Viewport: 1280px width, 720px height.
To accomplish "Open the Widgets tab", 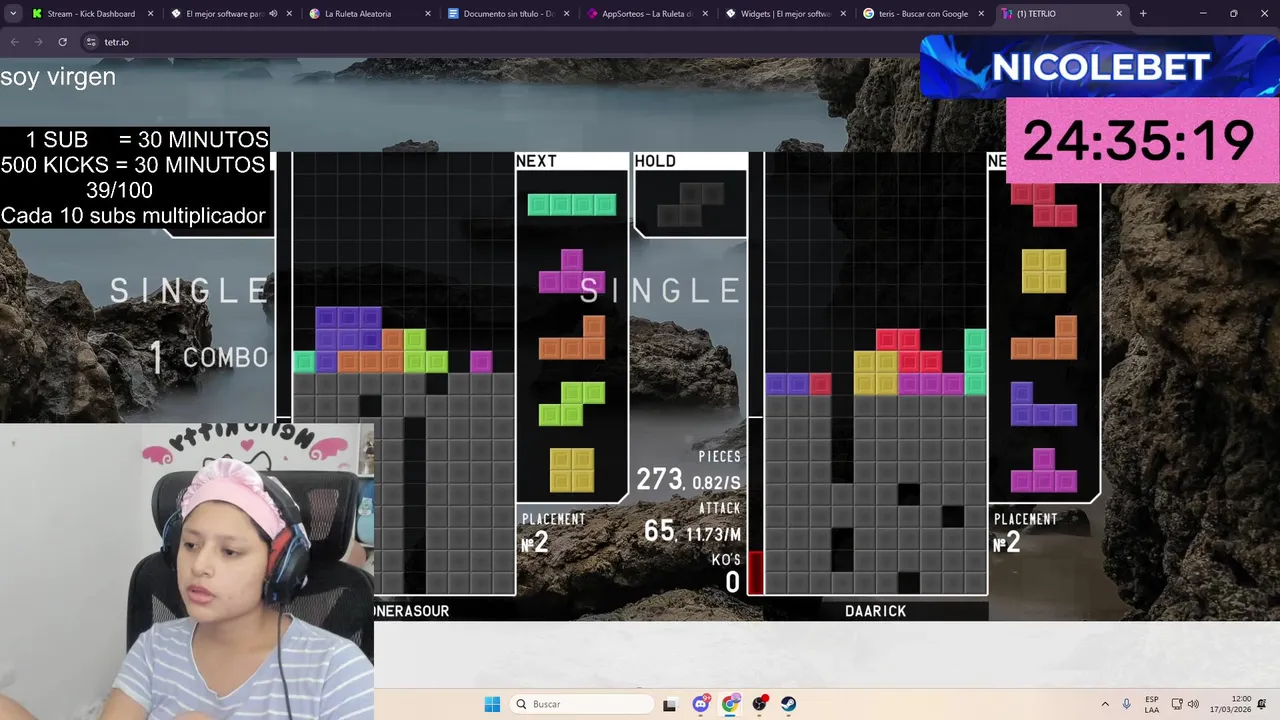I will click(x=785, y=14).
